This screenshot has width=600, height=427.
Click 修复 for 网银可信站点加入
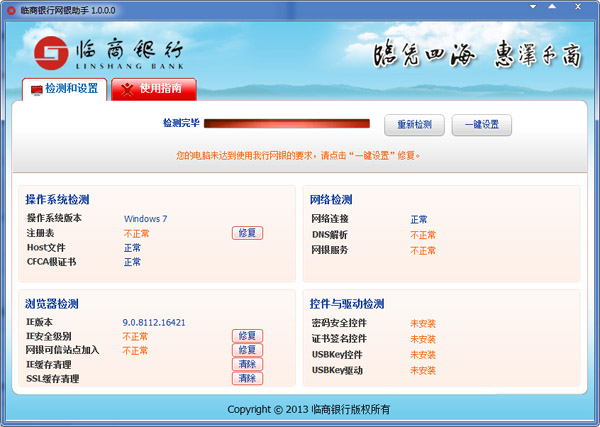247,350
